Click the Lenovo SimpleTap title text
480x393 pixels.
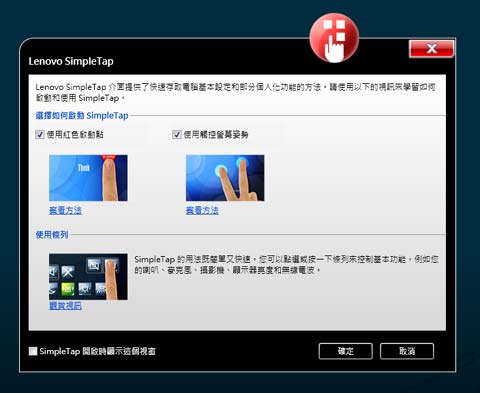71,61
